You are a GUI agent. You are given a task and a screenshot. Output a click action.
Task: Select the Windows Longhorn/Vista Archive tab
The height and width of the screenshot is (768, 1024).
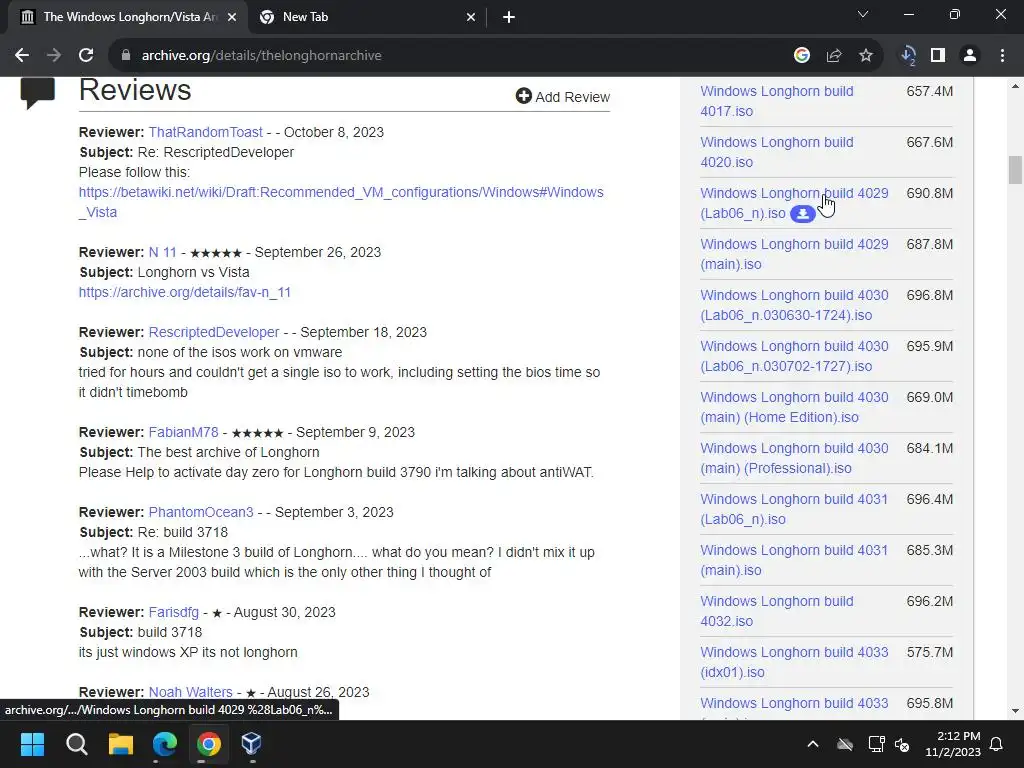[x=127, y=18]
